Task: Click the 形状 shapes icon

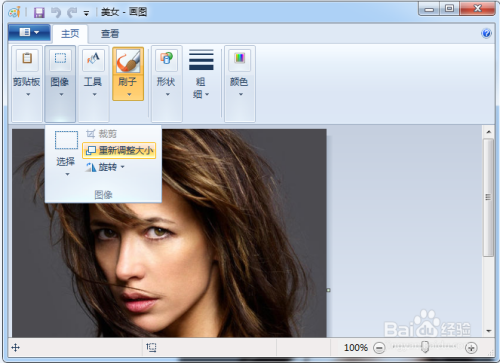Action: coord(166,59)
